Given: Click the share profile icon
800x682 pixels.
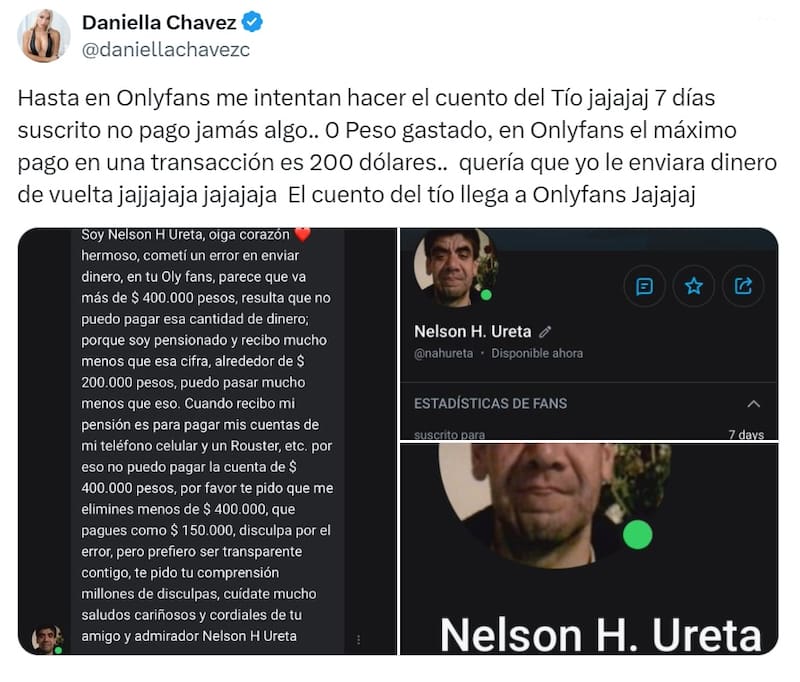Looking at the screenshot, I should (743, 286).
